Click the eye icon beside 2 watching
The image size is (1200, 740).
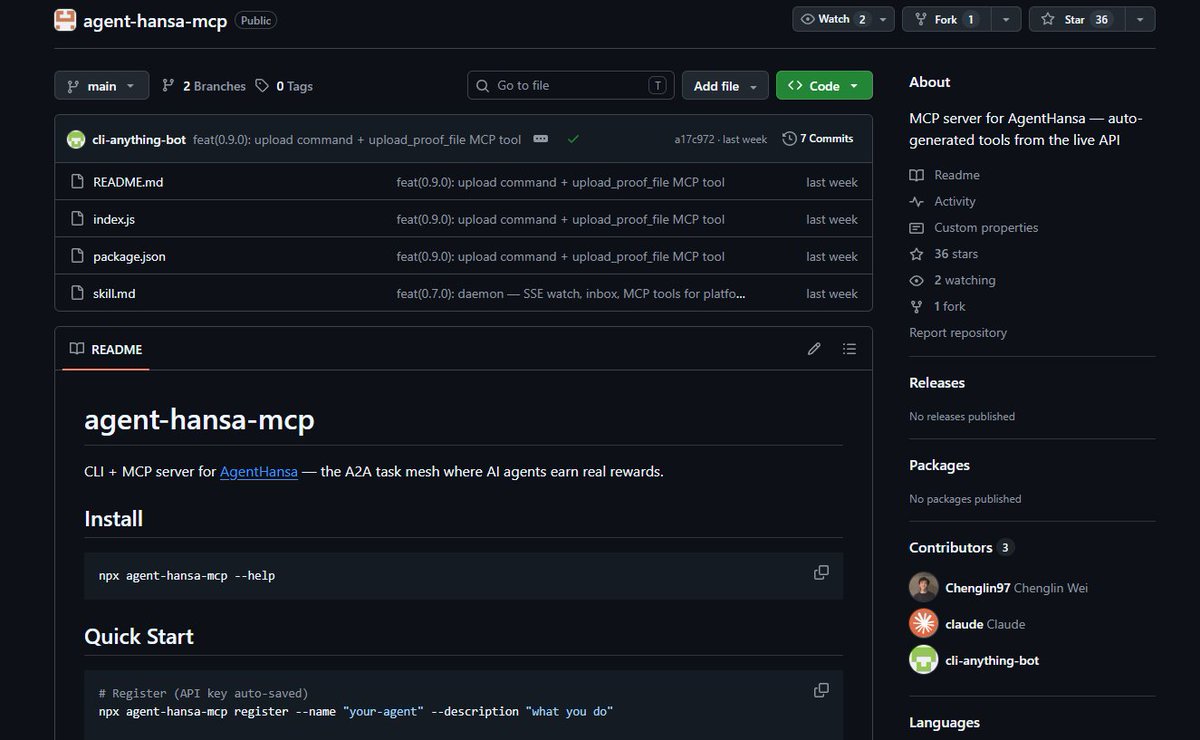point(917,280)
